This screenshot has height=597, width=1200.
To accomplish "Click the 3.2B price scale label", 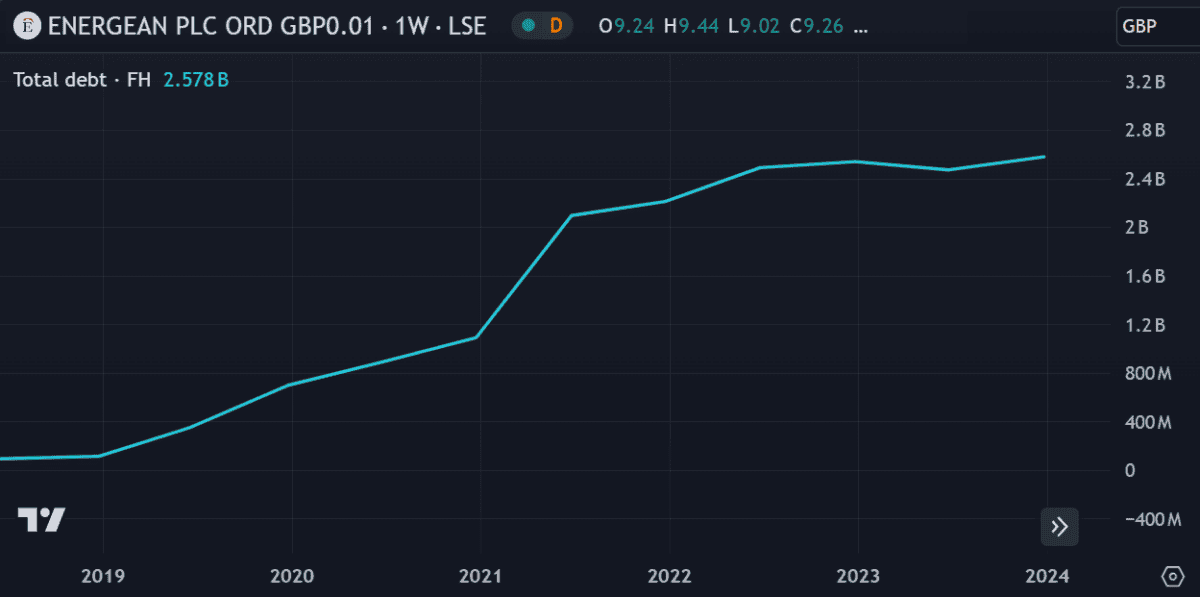I will click(1145, 82).
